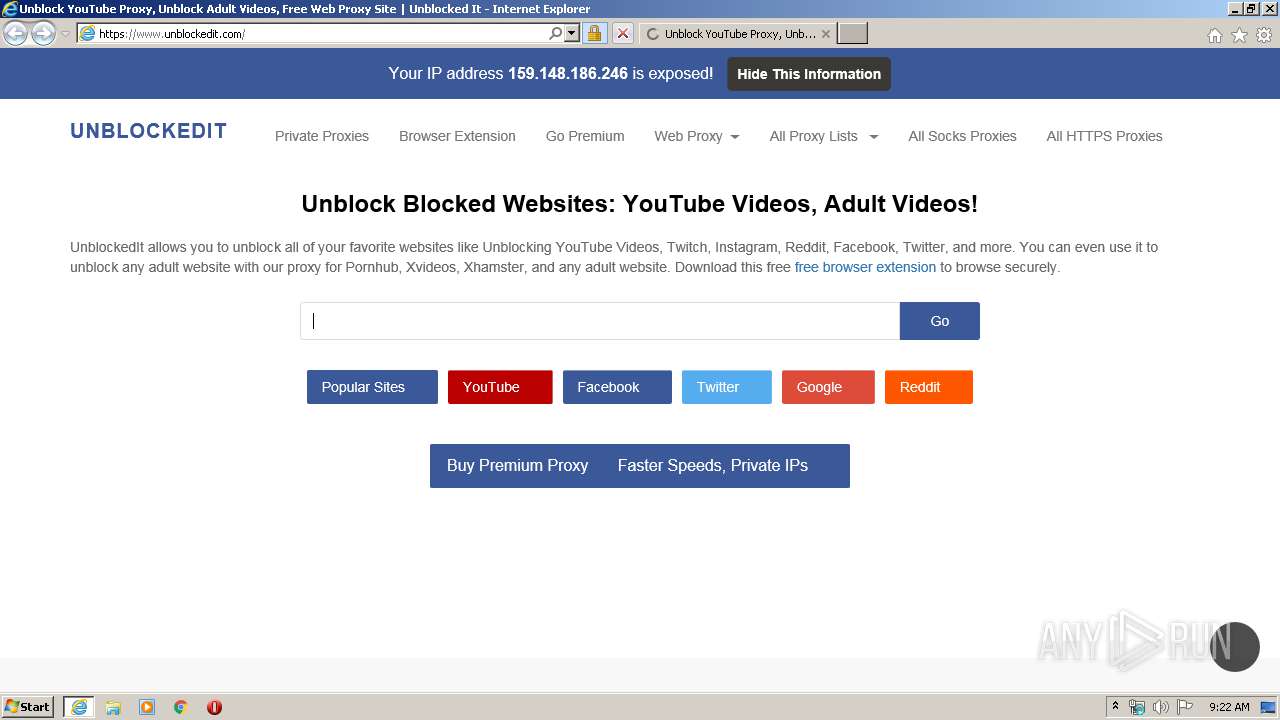This screenshot has width=1280, height=720.
Task: Click the browser Back arrow button
Action: click(x=16, y=33)
